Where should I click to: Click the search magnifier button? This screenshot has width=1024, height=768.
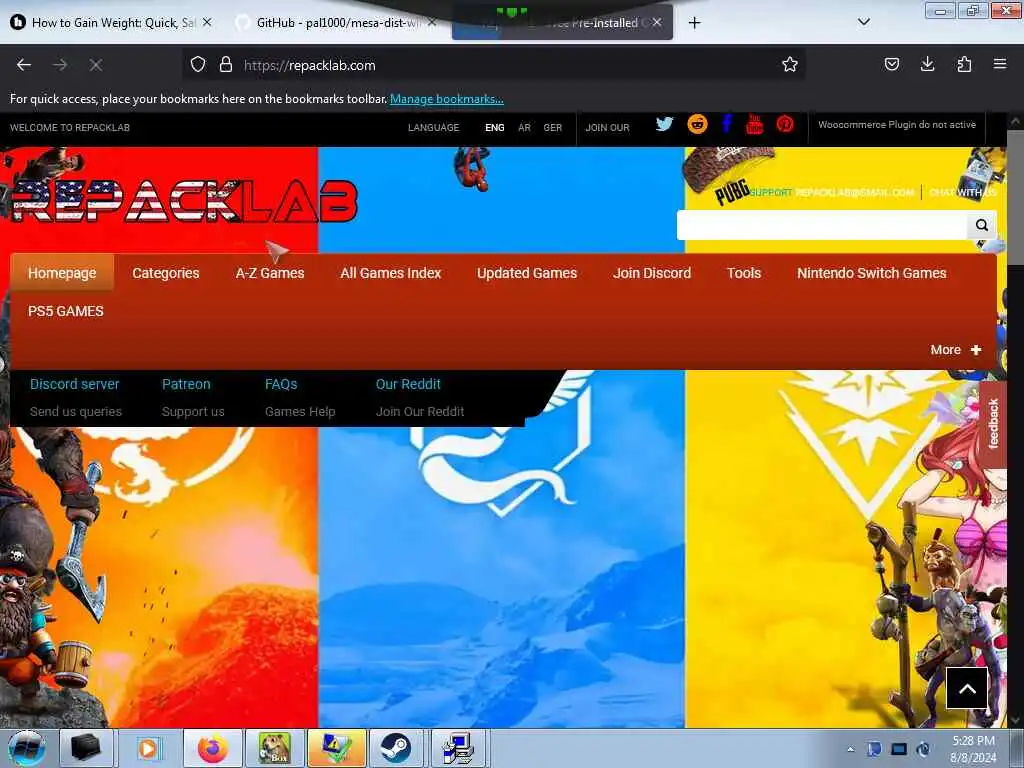tap(982, 225)
